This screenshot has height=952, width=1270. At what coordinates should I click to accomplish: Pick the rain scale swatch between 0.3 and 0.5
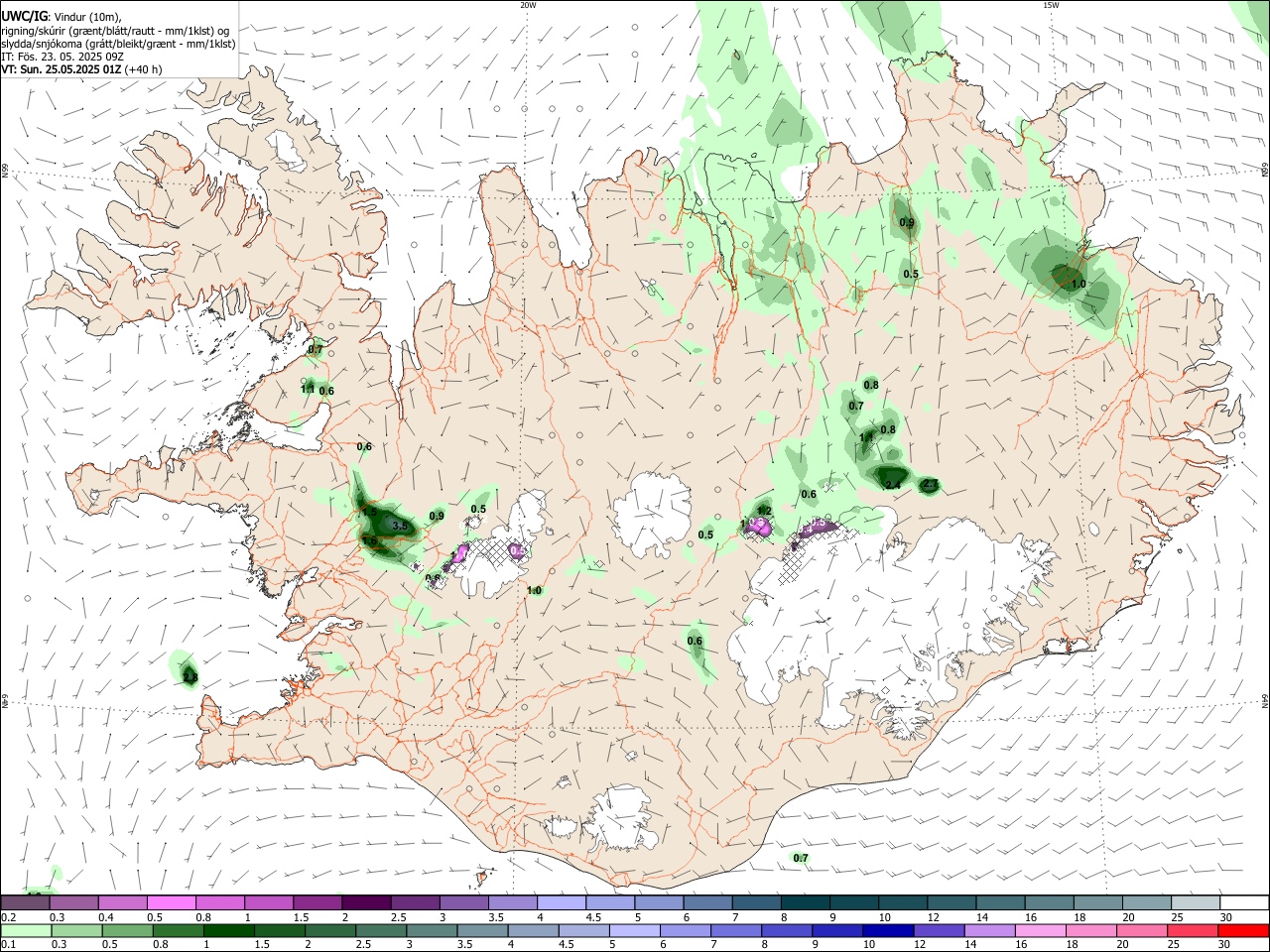pyautogui.click(x=76, y=930)
